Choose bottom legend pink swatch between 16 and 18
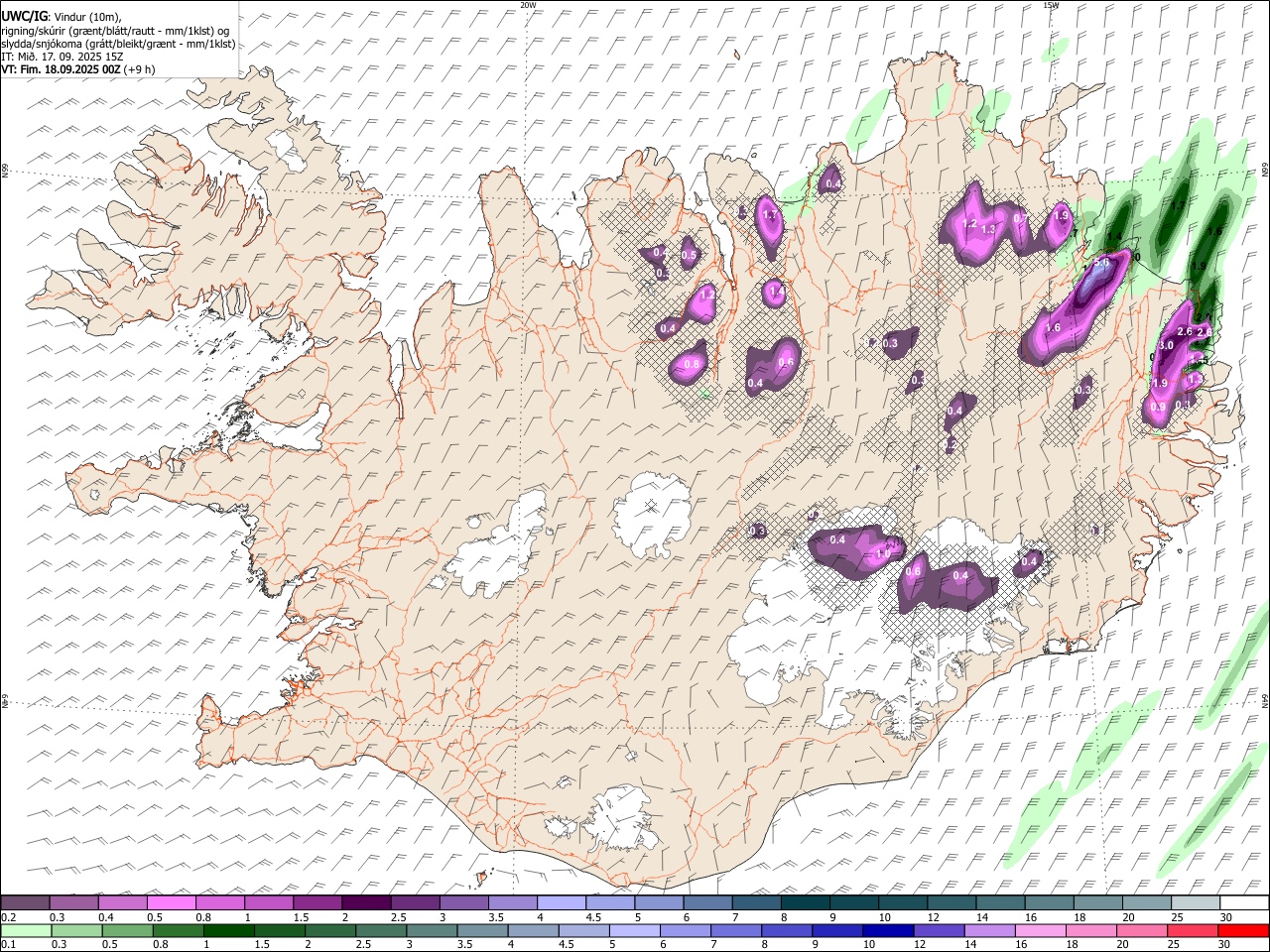 click(1040, 931)
